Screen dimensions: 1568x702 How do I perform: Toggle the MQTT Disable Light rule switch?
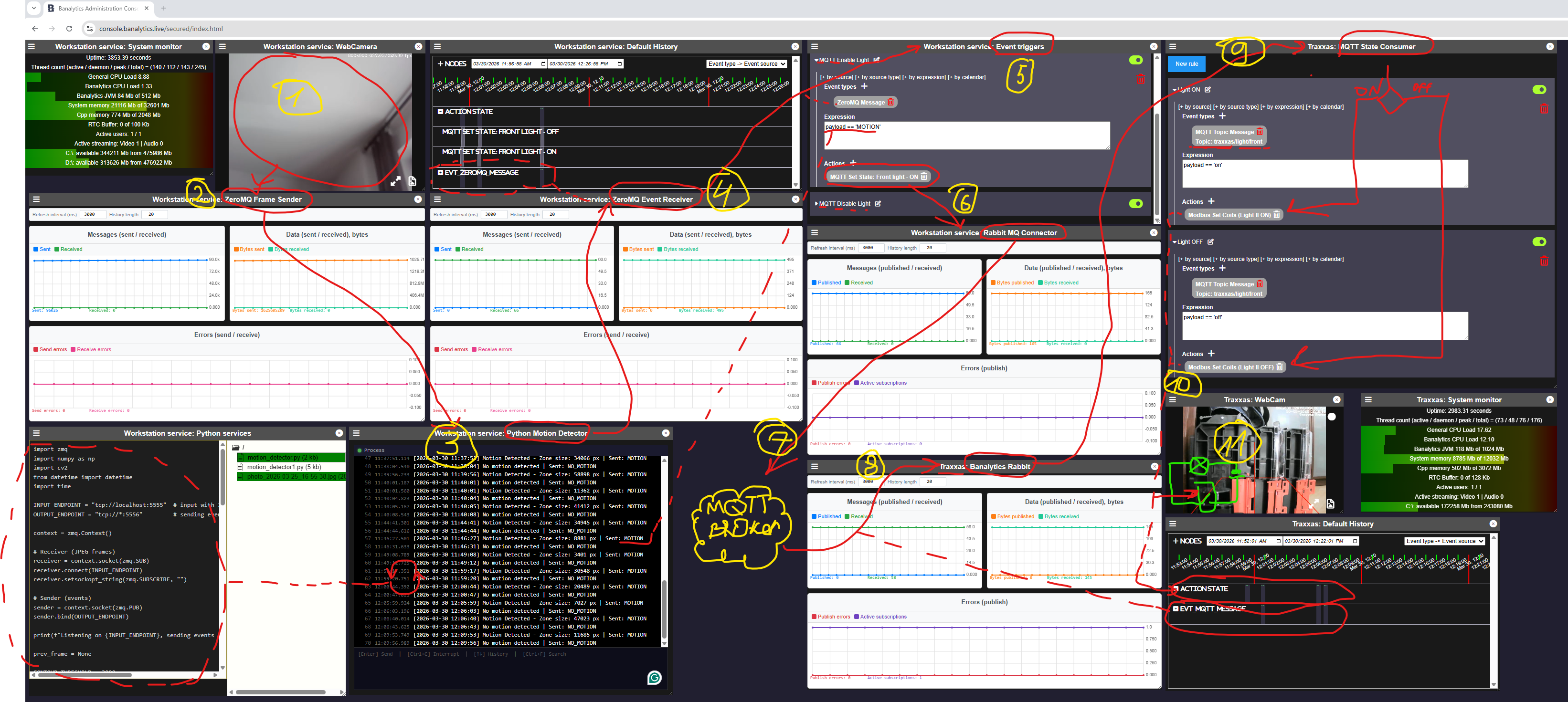point(1136,204)
